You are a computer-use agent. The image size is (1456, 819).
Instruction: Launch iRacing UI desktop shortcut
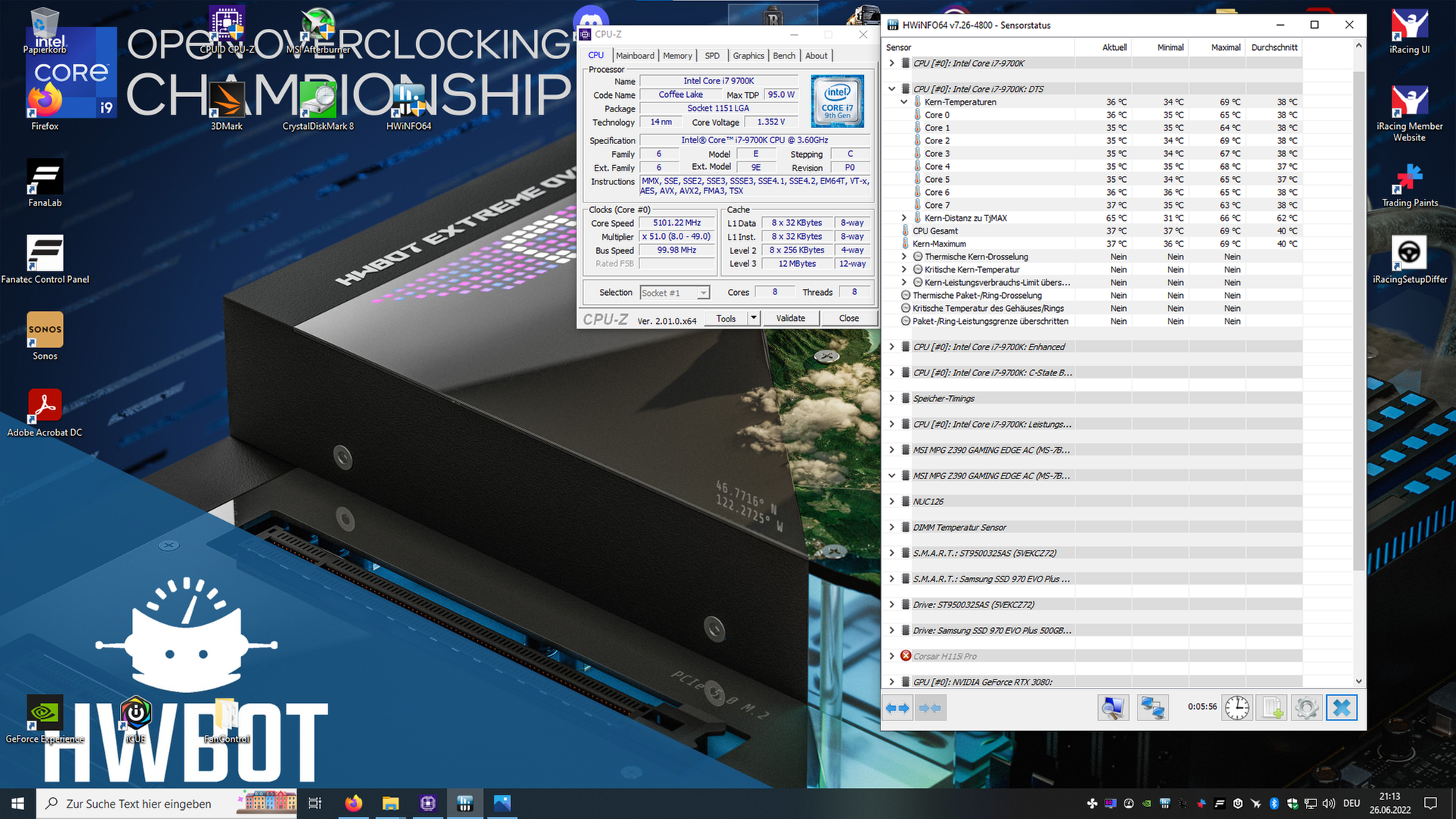tap(1410, 30)
